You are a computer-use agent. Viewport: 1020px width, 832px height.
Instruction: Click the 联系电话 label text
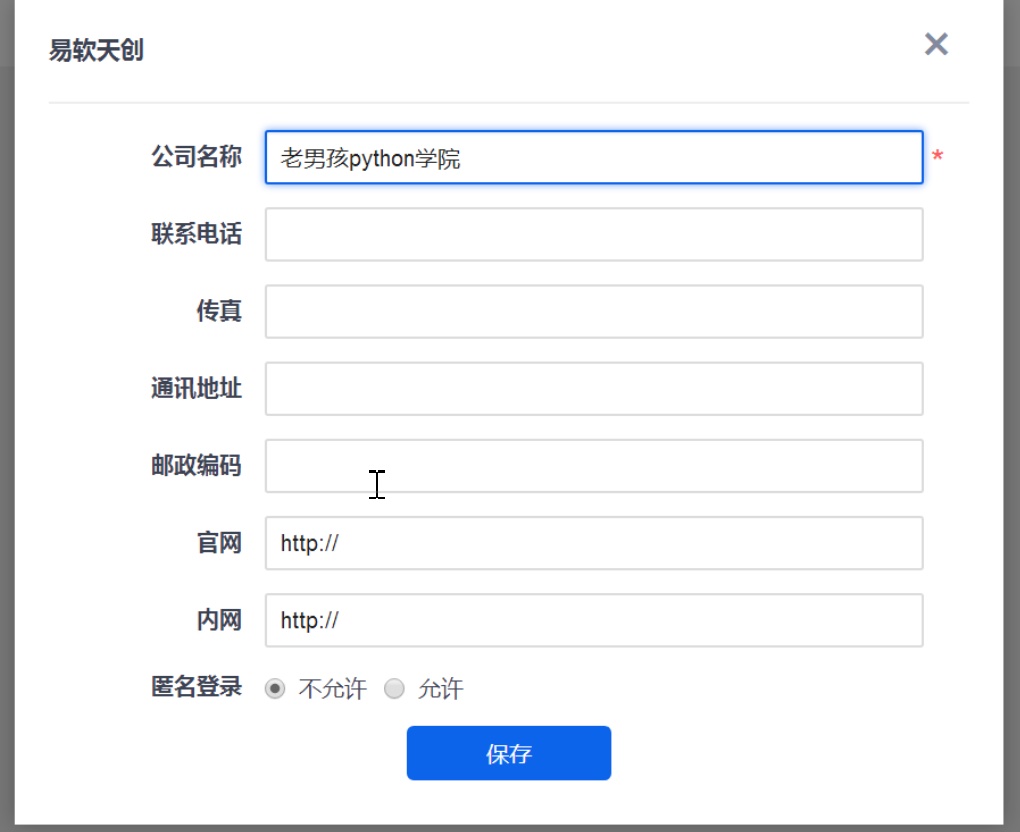196,234
